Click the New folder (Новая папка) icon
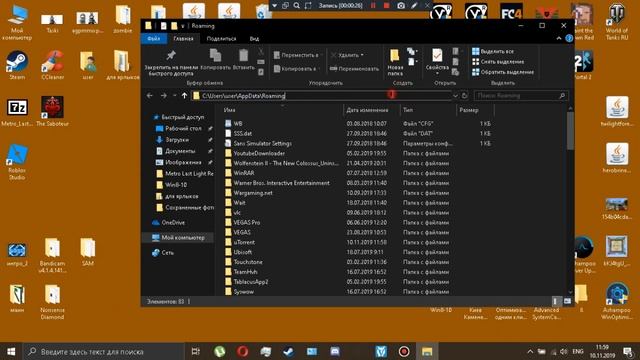The width and height of the screenshot is (640, 360). 394,56
